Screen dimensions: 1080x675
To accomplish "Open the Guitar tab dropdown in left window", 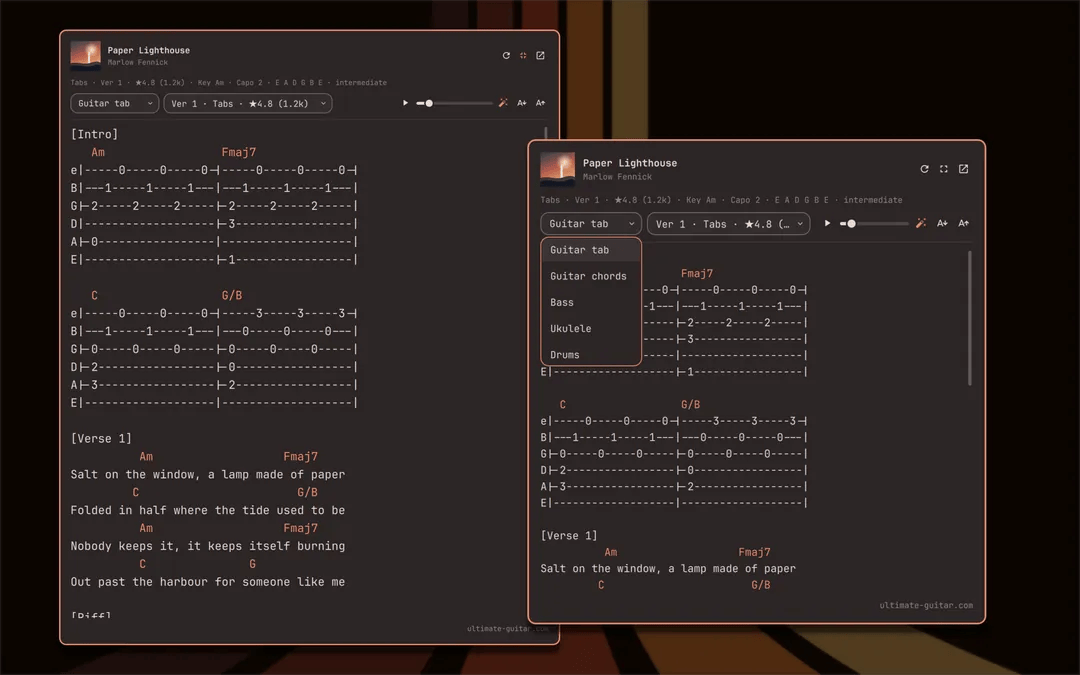I will (x=114, y=103).
